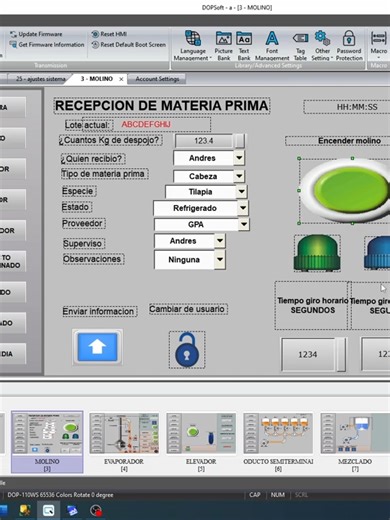Select RECEPCION DE MATERIA PRIMA title
390x520 pixels.
point(162,106)
